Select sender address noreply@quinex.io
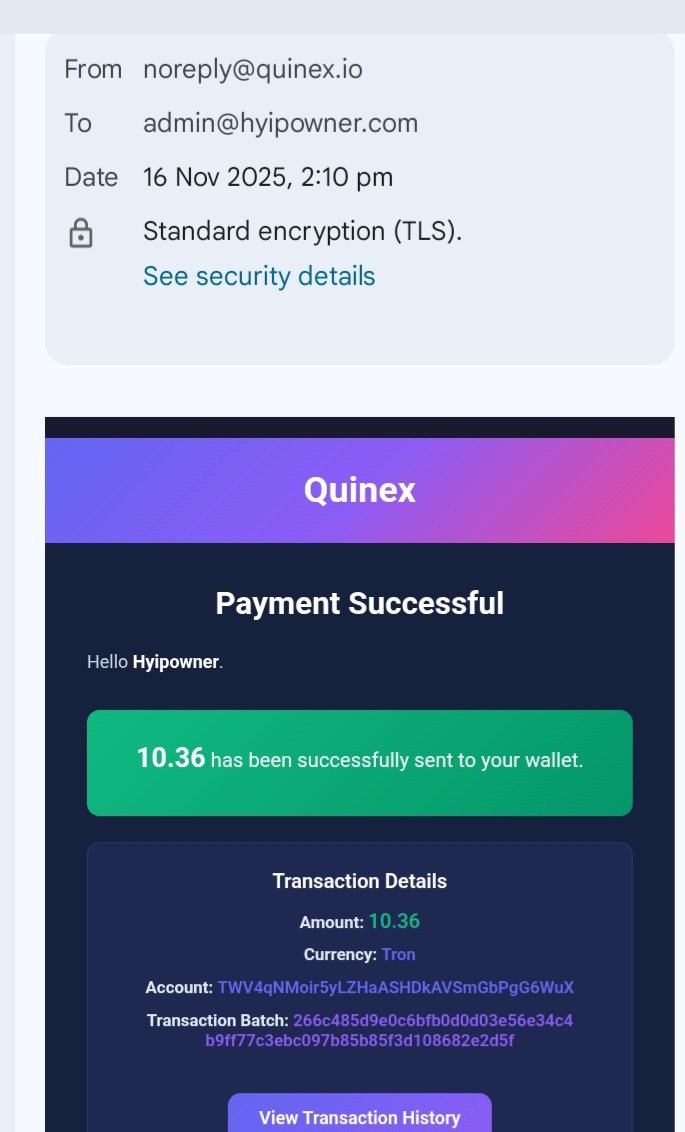The width and height of the screenshot is (685, 1132). 252,69
